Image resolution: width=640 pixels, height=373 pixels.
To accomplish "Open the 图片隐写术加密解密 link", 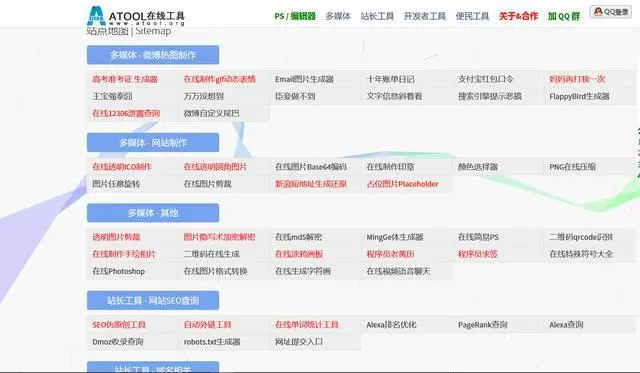I will point(219,237).
